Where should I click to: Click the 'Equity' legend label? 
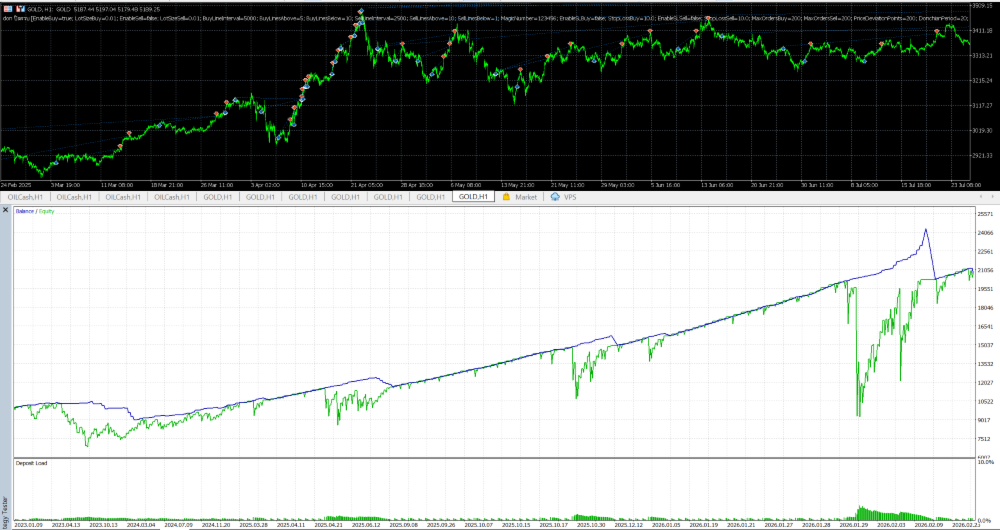pyautogui.click(x=47, y=210)
